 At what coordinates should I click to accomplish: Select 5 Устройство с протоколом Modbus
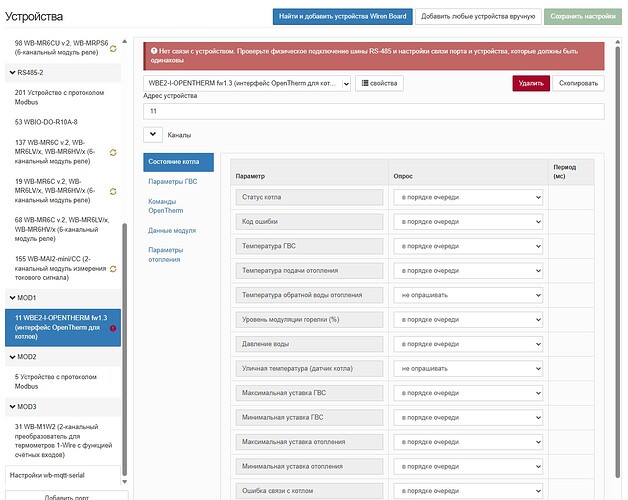click(63, 381)
